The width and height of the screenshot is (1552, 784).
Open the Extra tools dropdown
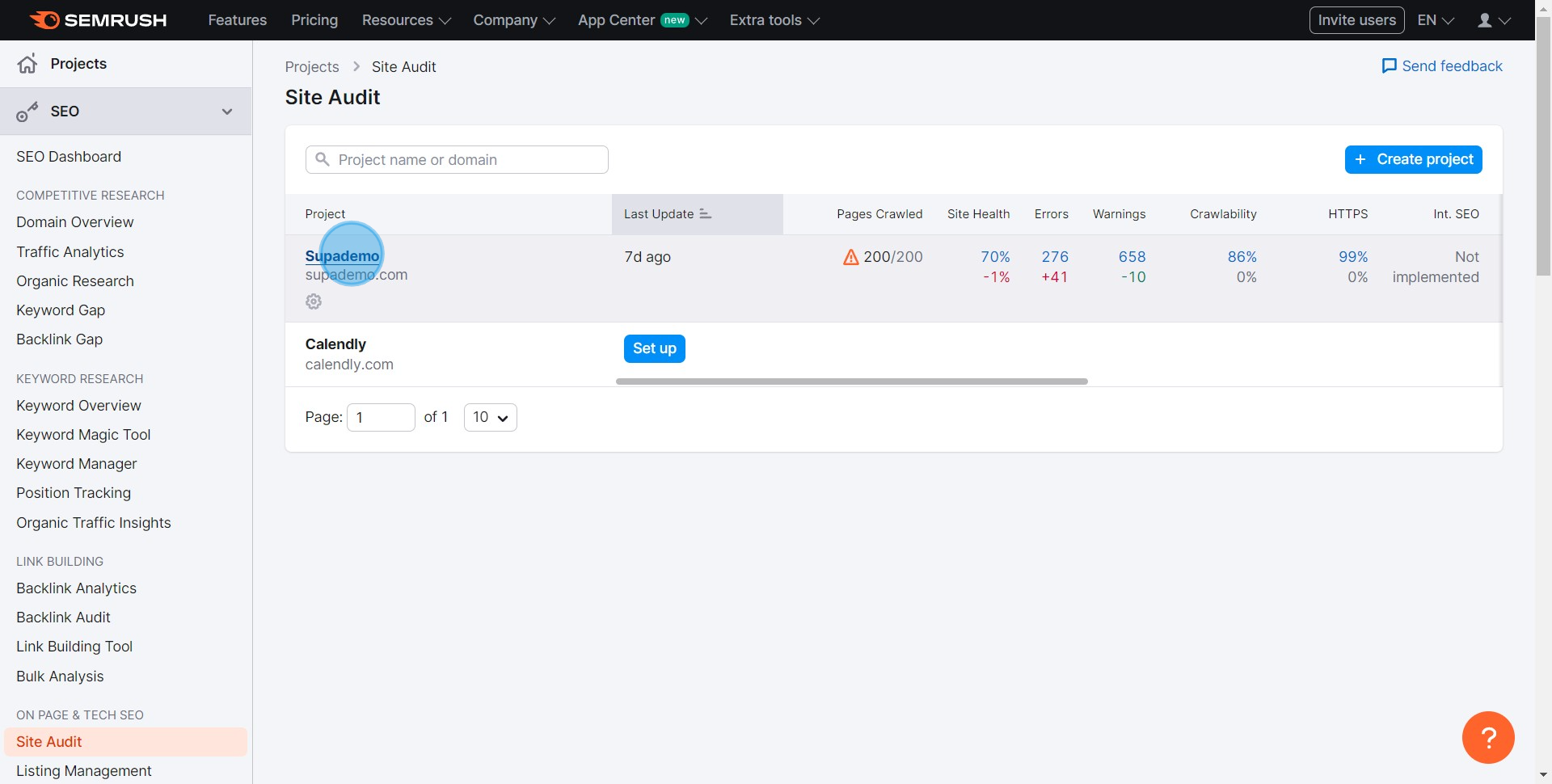click(774, 20)
